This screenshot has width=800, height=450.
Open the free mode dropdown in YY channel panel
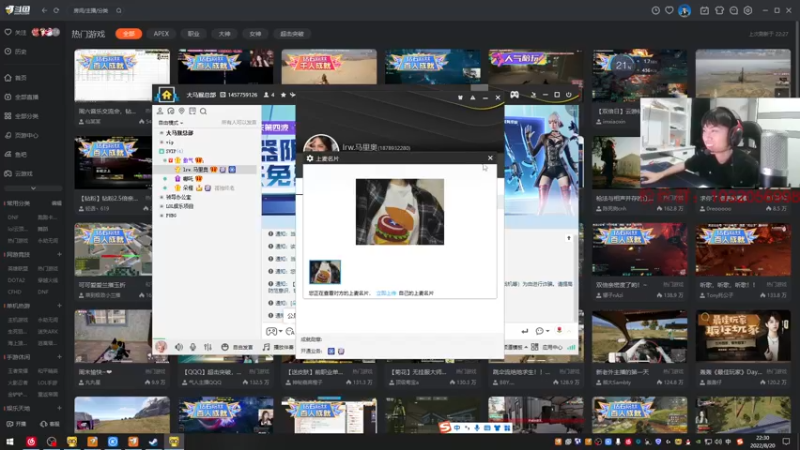pyautogui.click(x=170, y=123)
